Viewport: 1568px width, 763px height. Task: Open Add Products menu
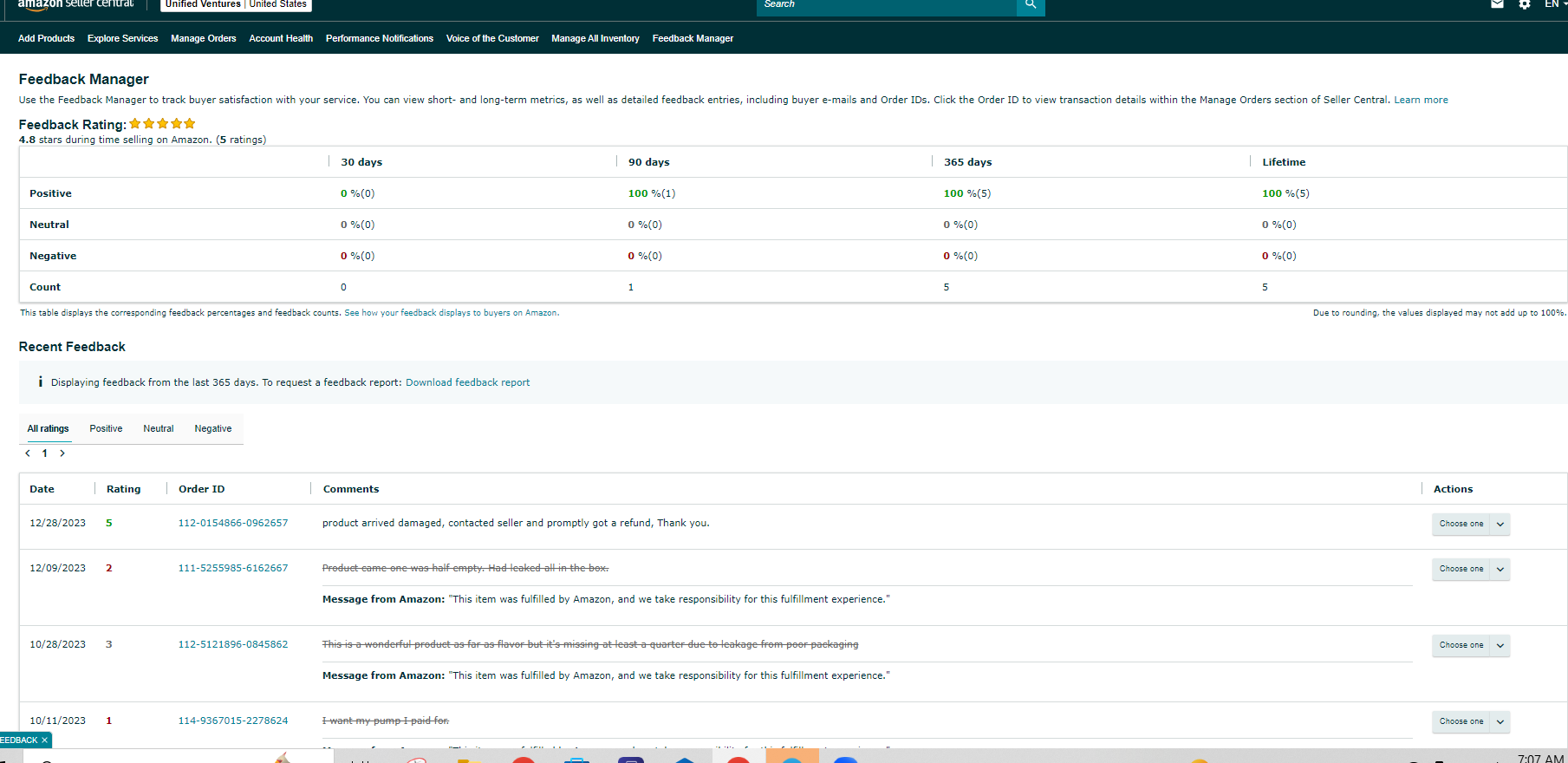(46, 38)
